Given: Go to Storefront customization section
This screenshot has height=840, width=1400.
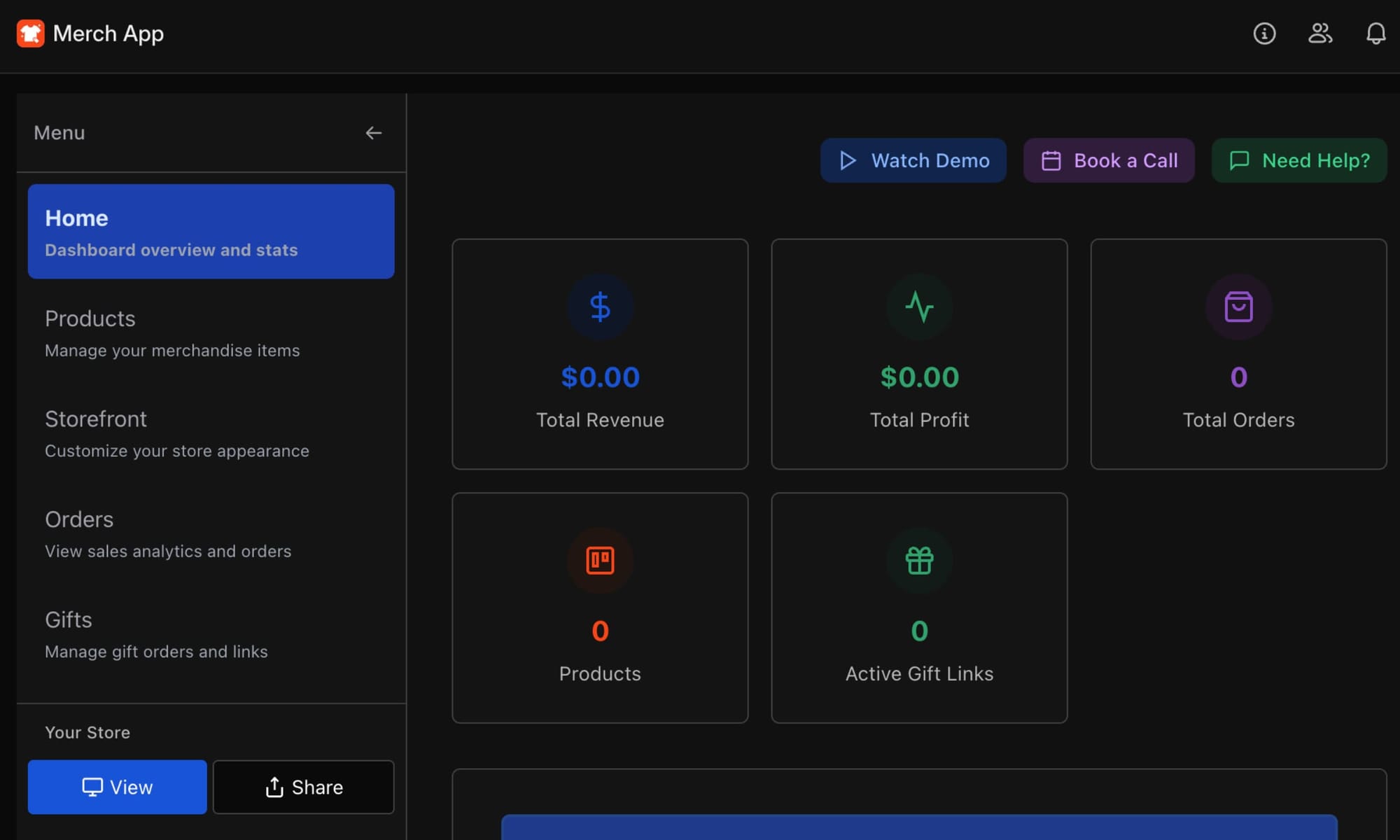Looking at the screenshot, I should coord(211,433).
